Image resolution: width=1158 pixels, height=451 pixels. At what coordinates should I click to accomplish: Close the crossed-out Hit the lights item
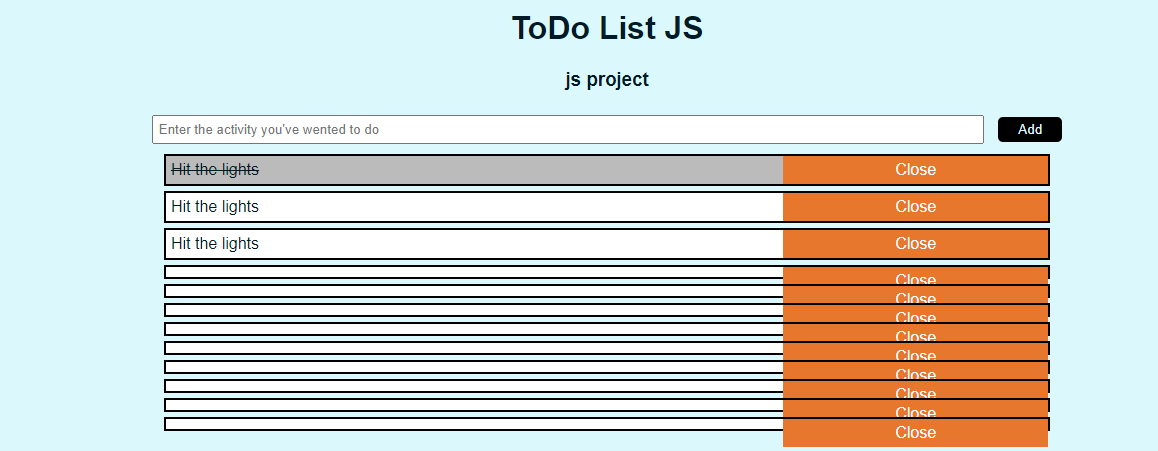916,170
